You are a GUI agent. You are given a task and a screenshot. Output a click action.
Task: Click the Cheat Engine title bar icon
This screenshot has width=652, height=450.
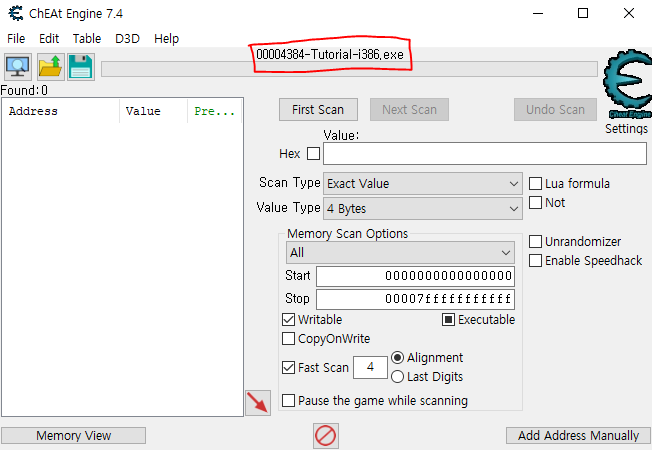click(x=16, y=13)
